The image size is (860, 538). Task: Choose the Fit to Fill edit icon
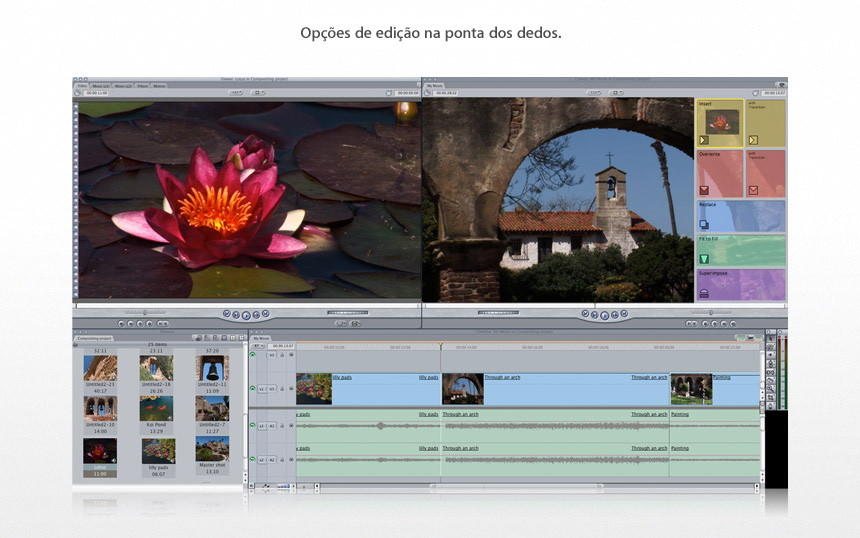point(704,259)
